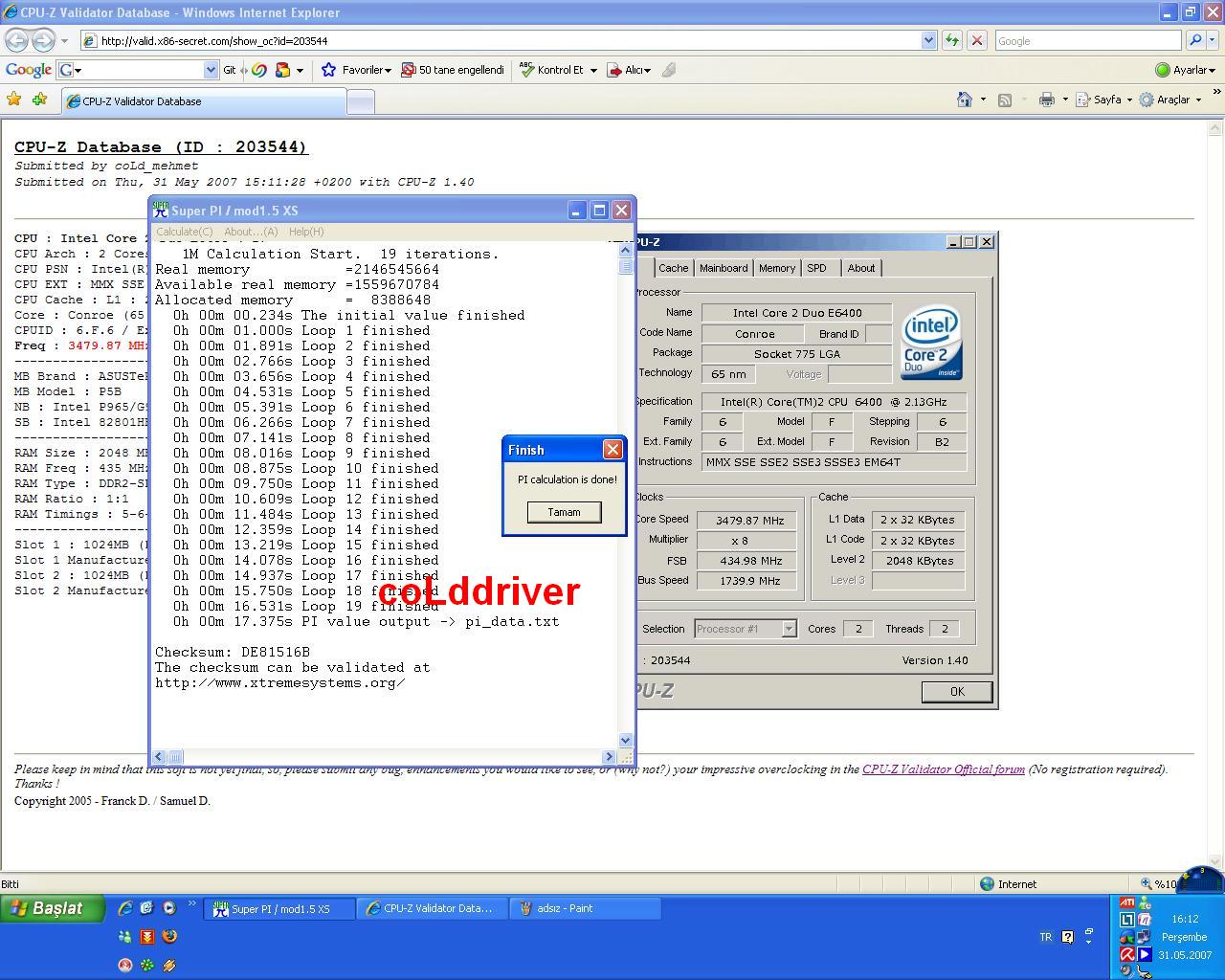1225x980 pixels.
Task: Click the TR language indicator
Action: click(1045, 937)
